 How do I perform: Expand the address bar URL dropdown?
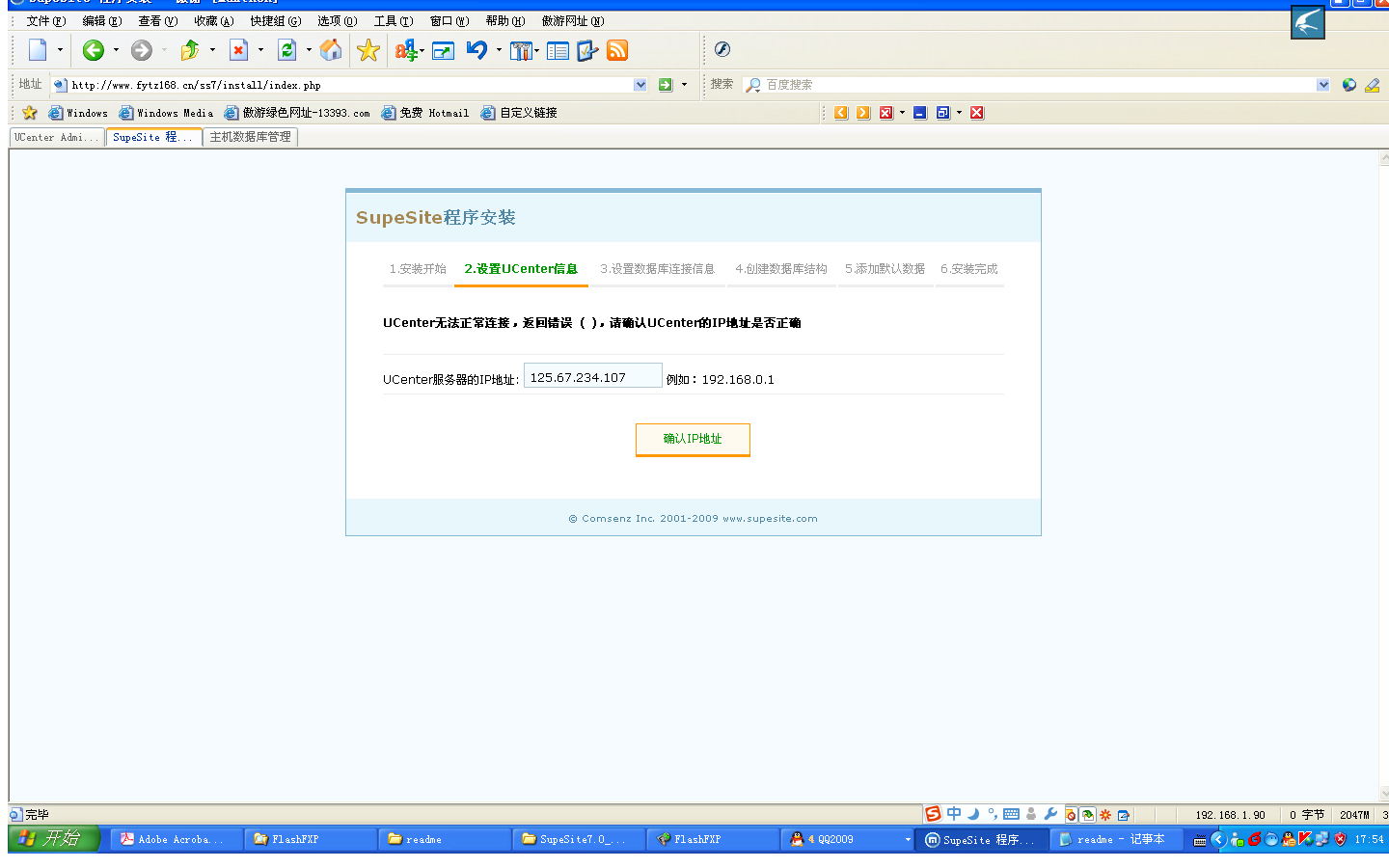tap(640, 85)
